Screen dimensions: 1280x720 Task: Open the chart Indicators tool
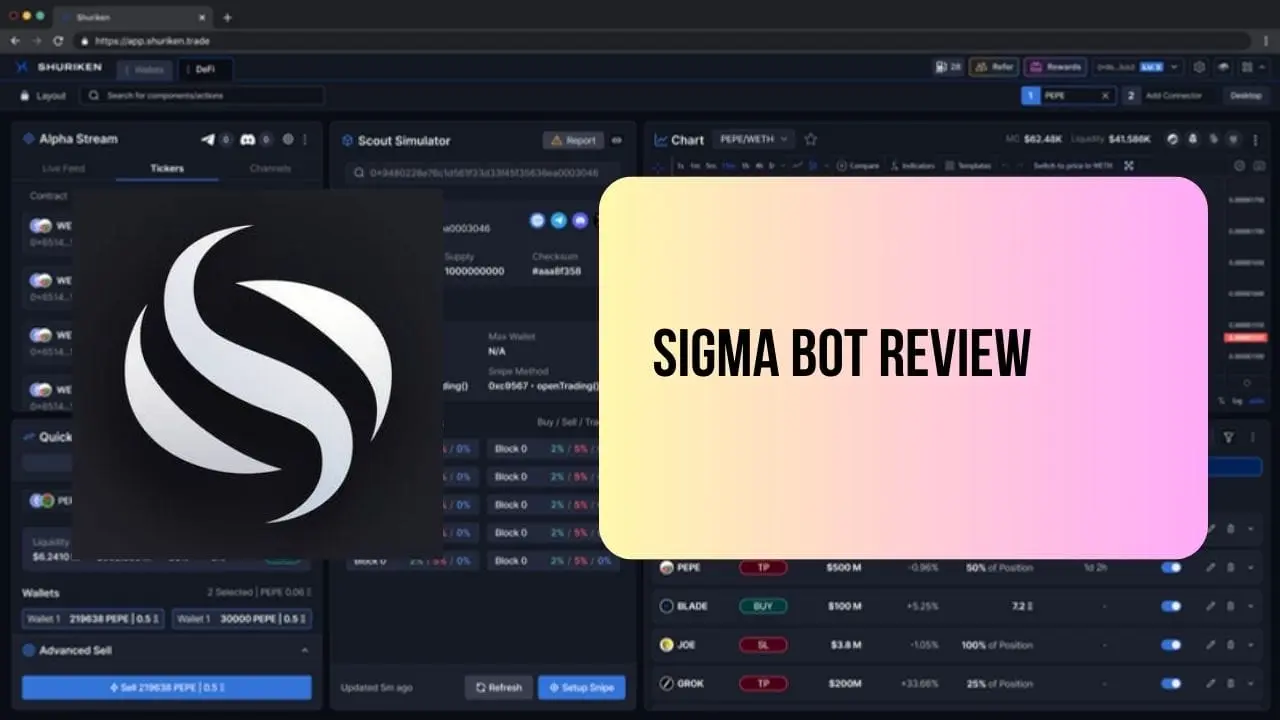tap(911, 166)
